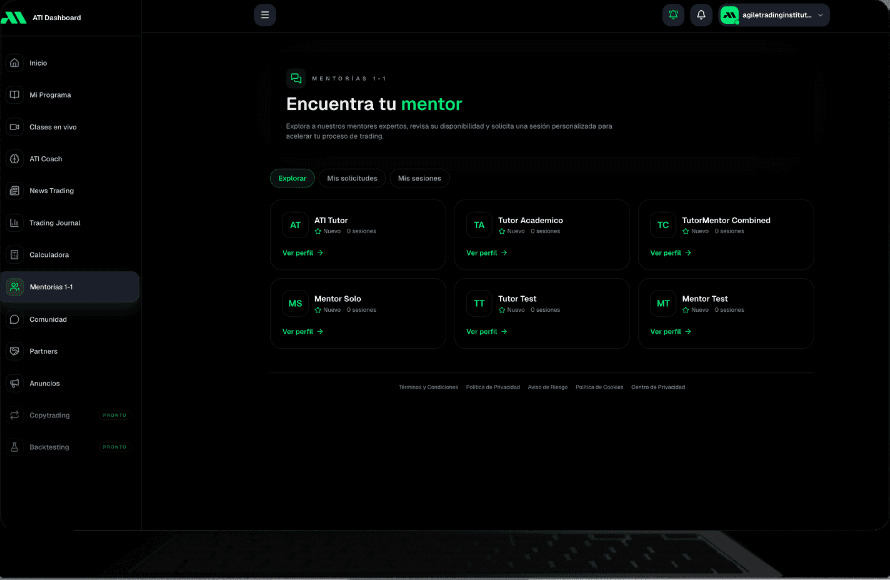This screenshot has width=890, height=580.
Task: Open Política de Privacidad footer link
Action: (493, 387)
